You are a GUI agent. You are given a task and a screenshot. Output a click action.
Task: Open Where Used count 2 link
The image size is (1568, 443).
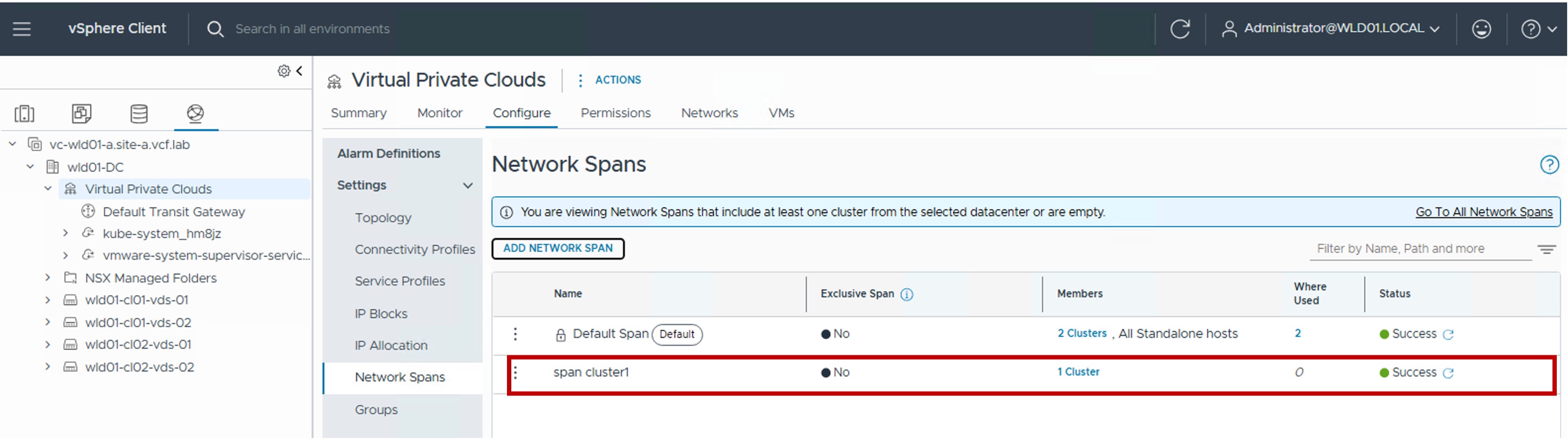(1298, 333)
